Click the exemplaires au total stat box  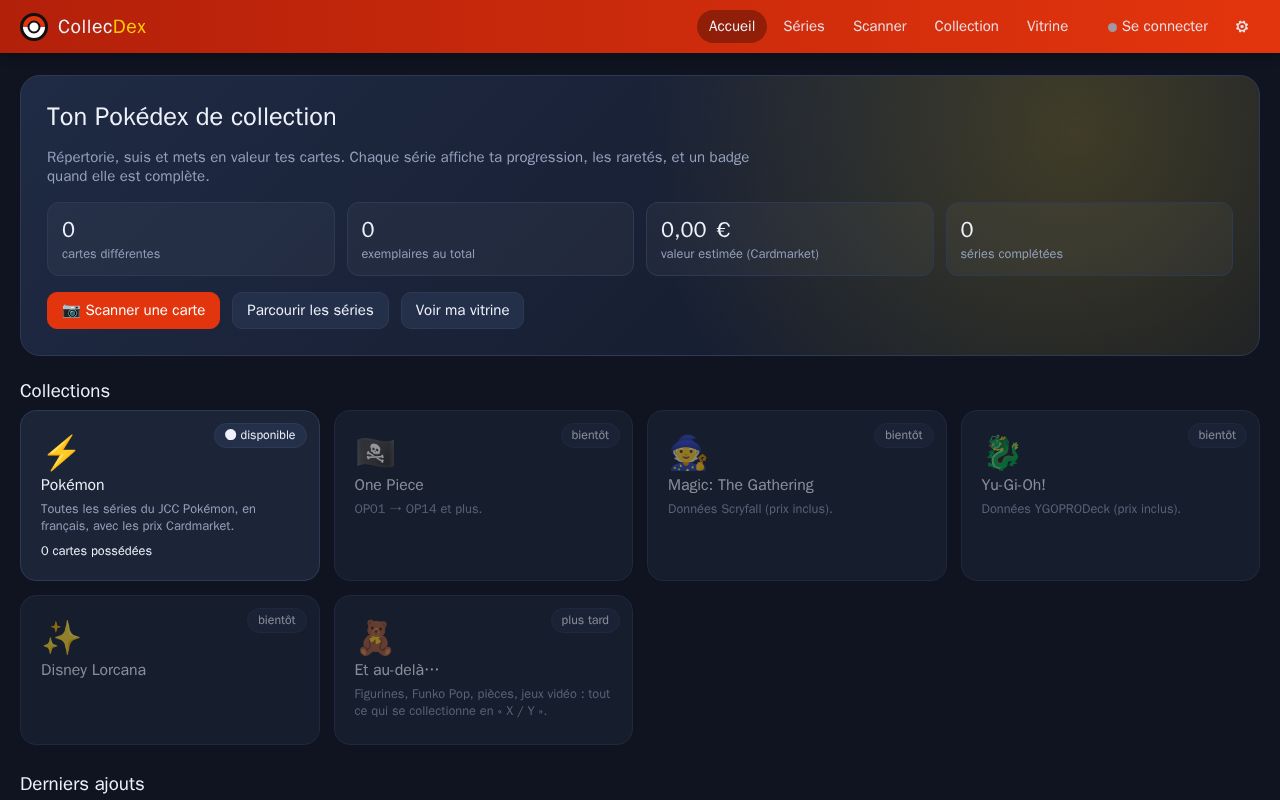(490, 239)
